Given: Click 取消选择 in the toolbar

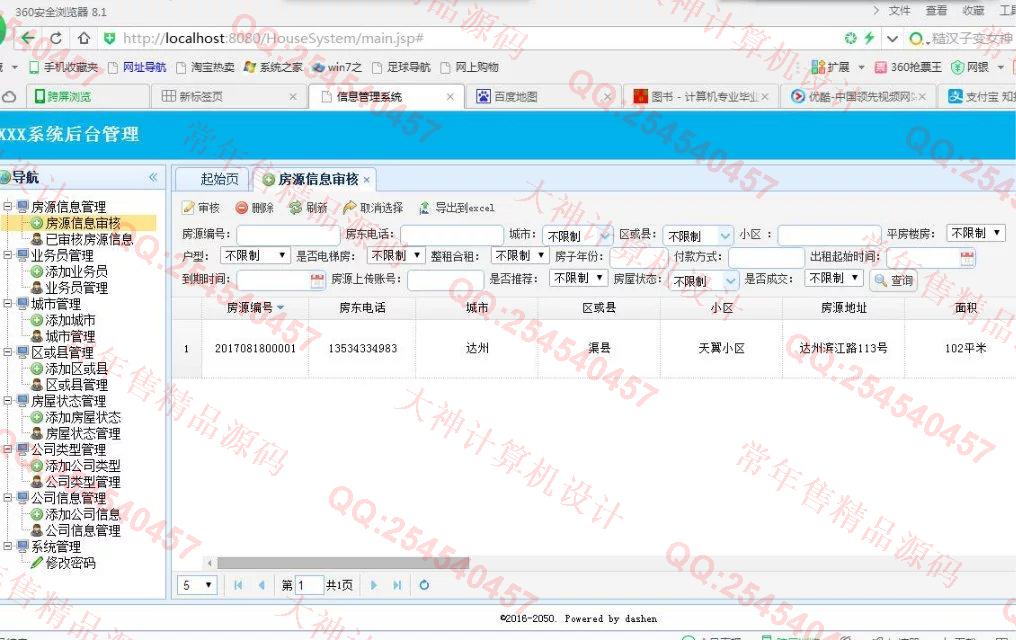Looking at the screenshot, I should [x=373, y=208].
